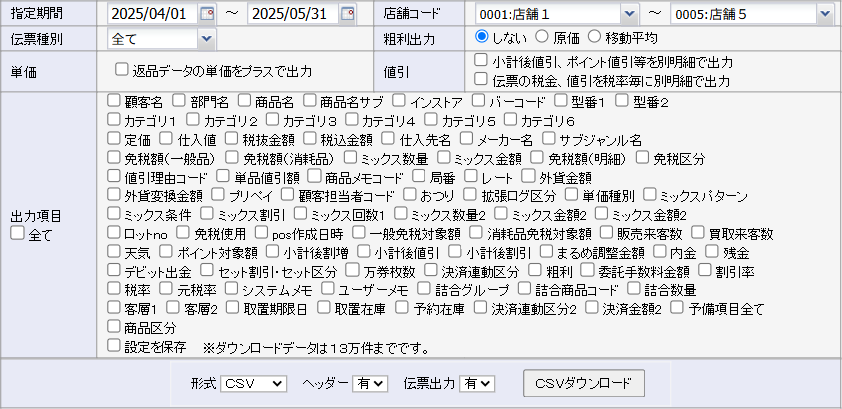This screenshot has height=409, width=842.
Task: Tick the 予備項目全て checkbox
Action: [x=677, y=308]
